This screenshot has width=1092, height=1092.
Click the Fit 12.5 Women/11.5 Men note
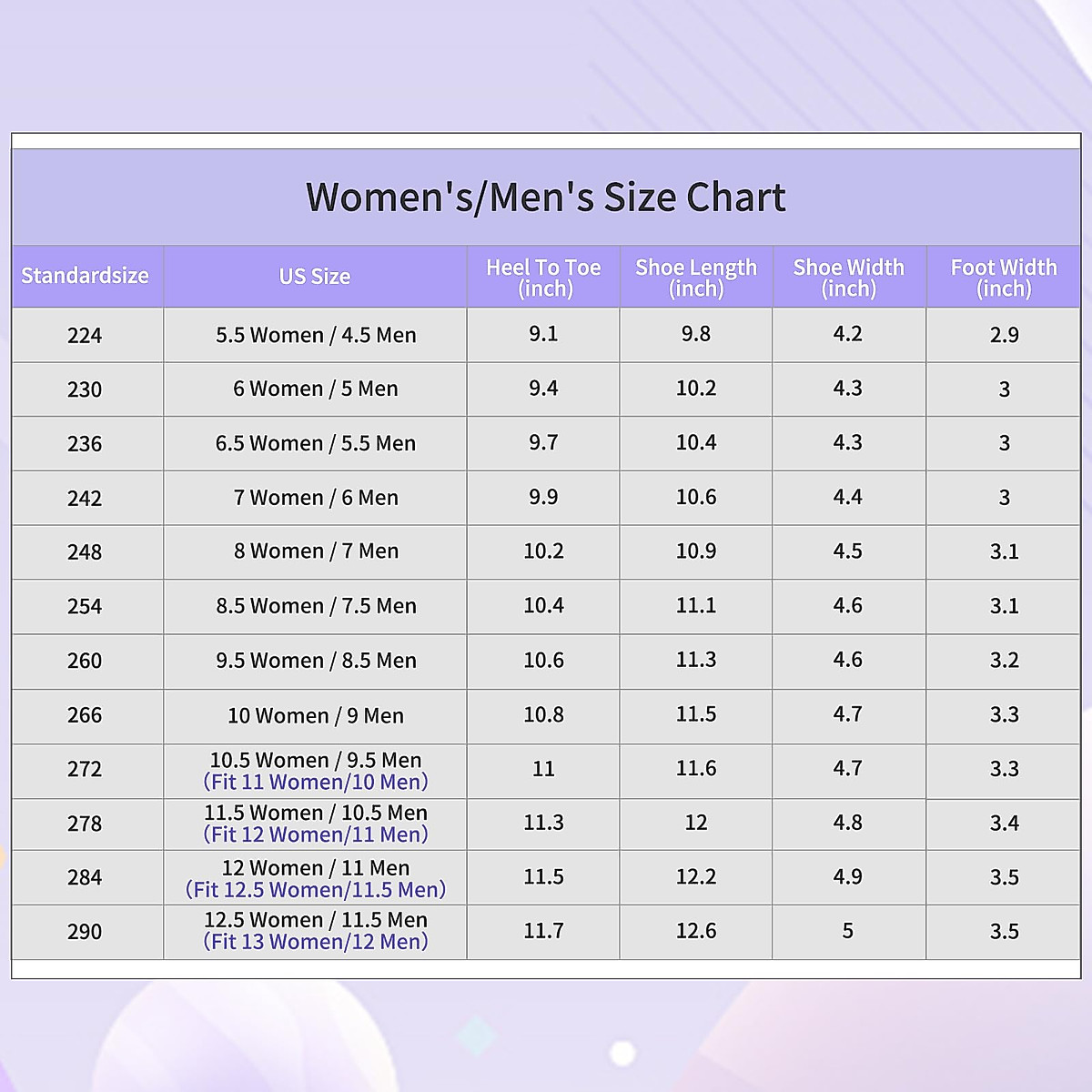coord(316,890)
